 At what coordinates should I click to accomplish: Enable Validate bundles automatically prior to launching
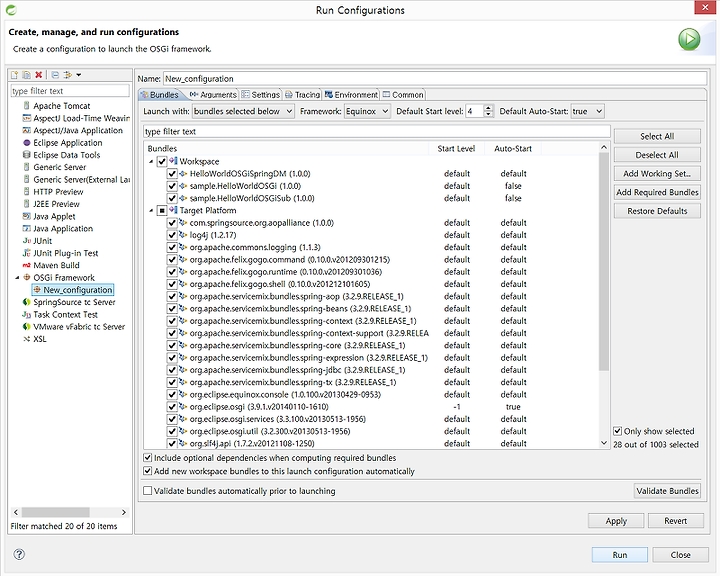point(147,491)
